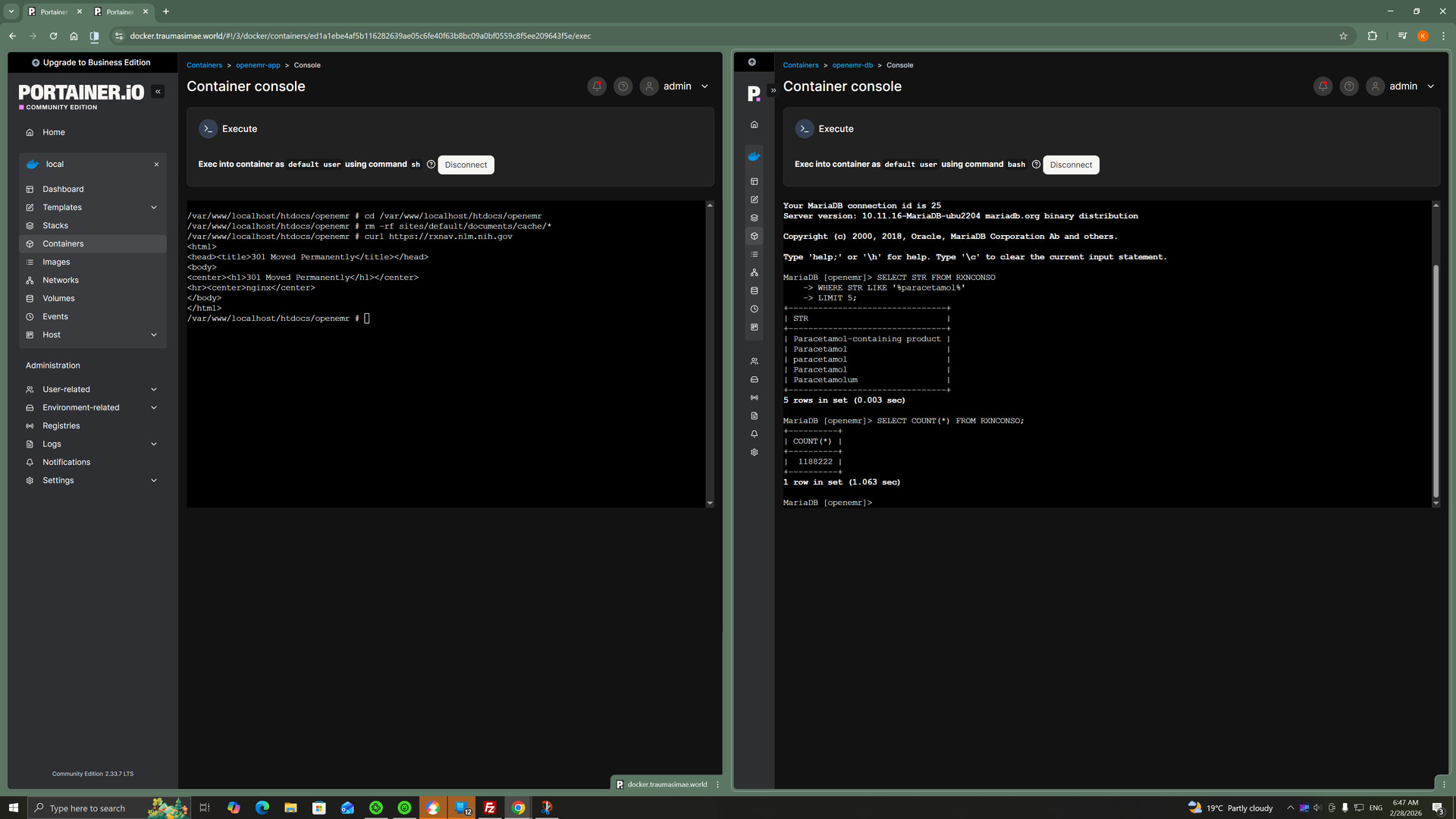The image size is (1456, 819).
Task: Click the openemr-db terminal vertical scrollbar
Action: point(1435,379)
